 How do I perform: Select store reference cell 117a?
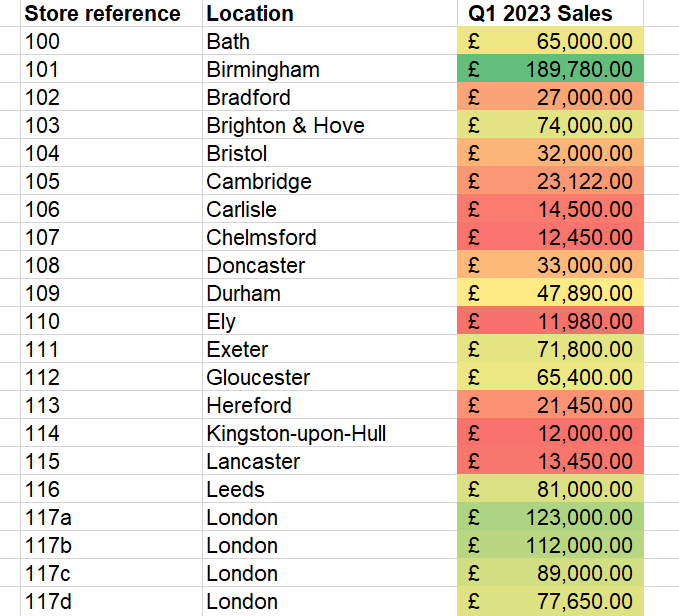pyautogui.click(x=46, y=518)
